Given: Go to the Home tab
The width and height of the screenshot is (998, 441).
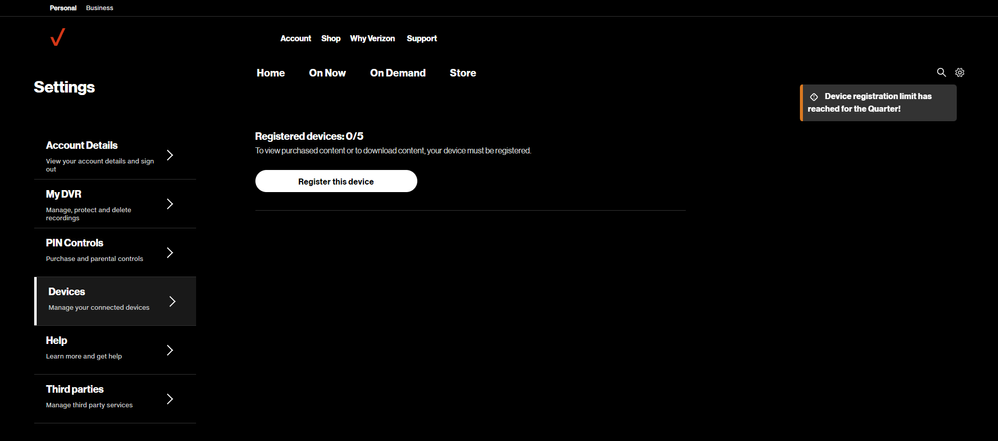Looking at the screenshot, I should (271, 73).
